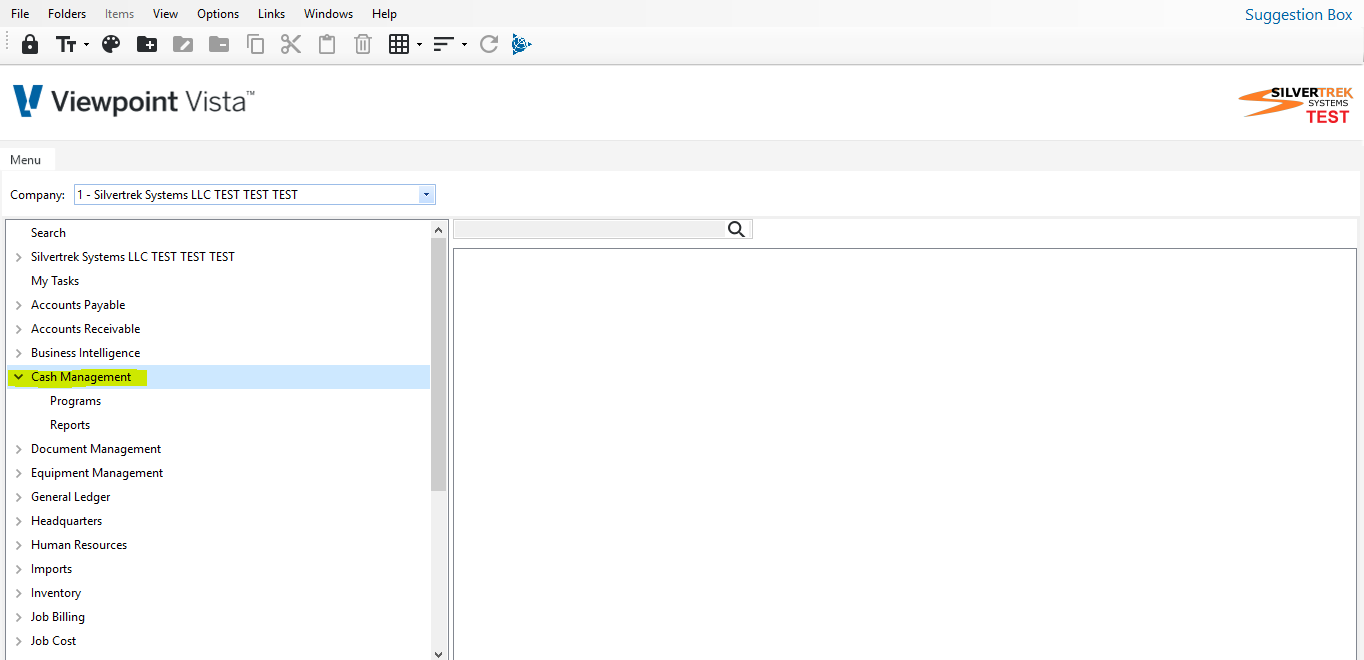
Task: Select the Headquarters tree item
Action: click(x=66, y=521)
